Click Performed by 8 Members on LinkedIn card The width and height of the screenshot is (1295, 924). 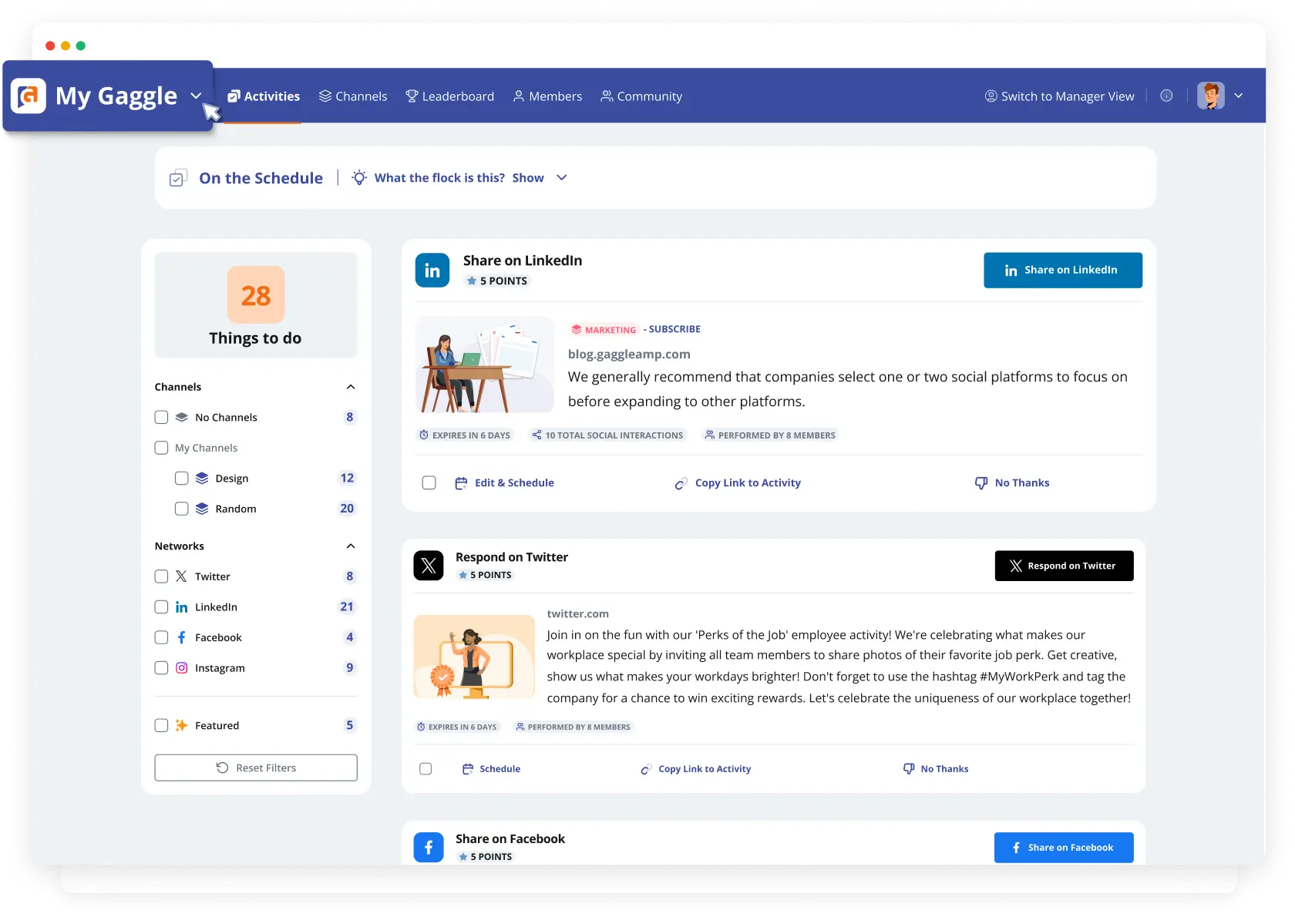click(769, 435)
